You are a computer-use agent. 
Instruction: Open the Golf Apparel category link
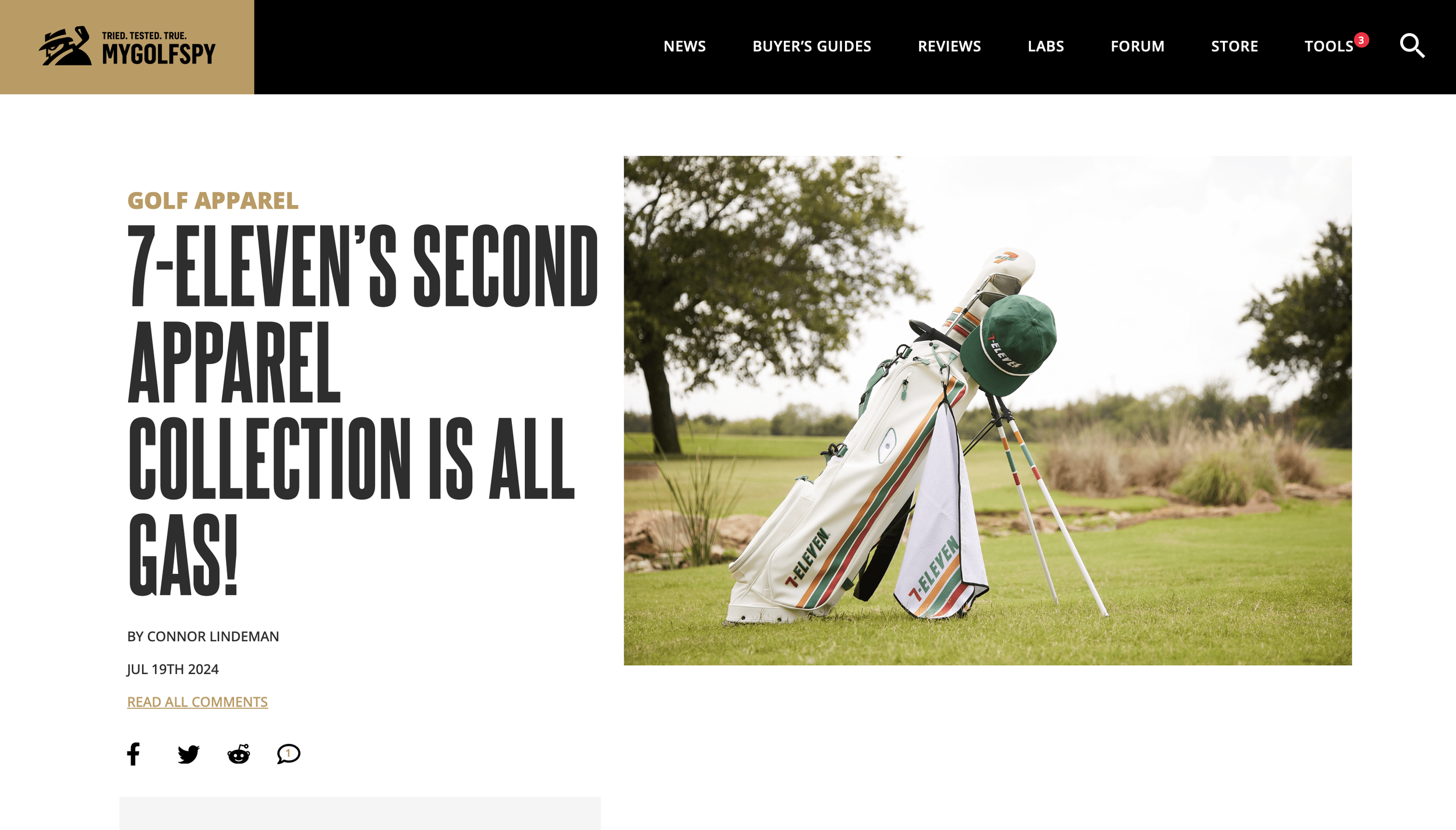(x=213, y=200)
